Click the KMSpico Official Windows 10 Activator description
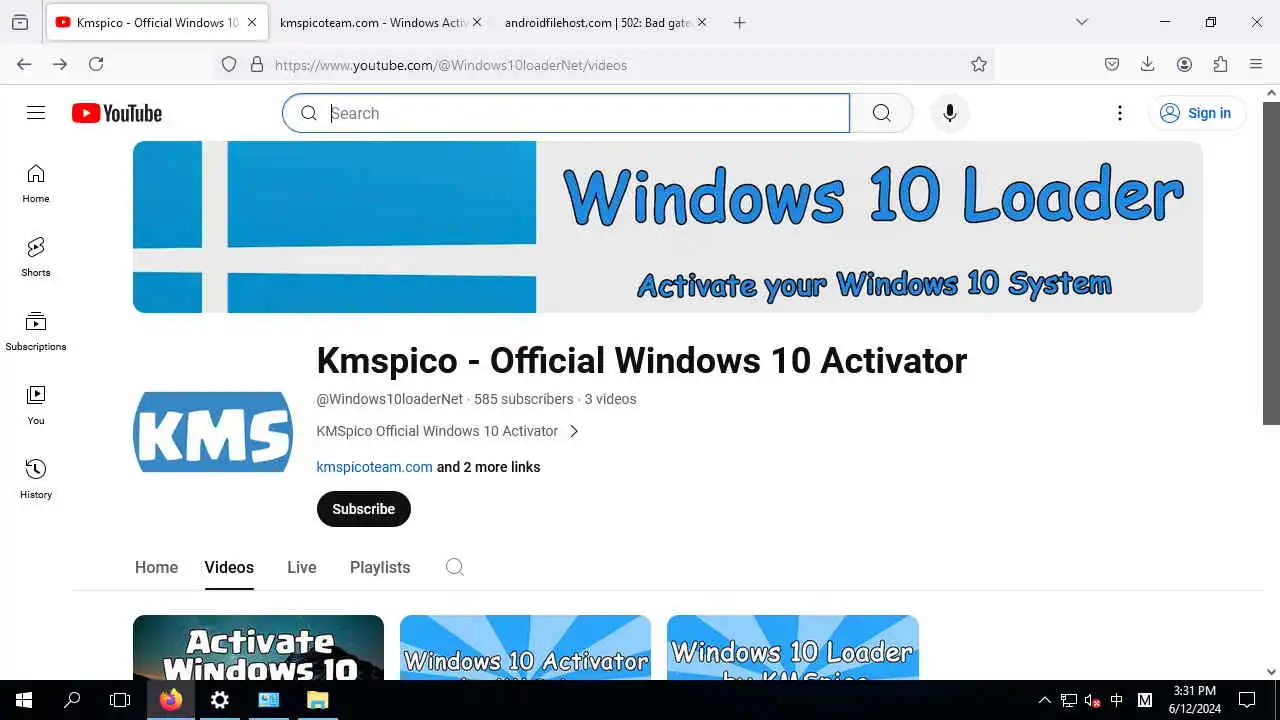This screenshot has width=1280, height=720. [x=437, y=431]
